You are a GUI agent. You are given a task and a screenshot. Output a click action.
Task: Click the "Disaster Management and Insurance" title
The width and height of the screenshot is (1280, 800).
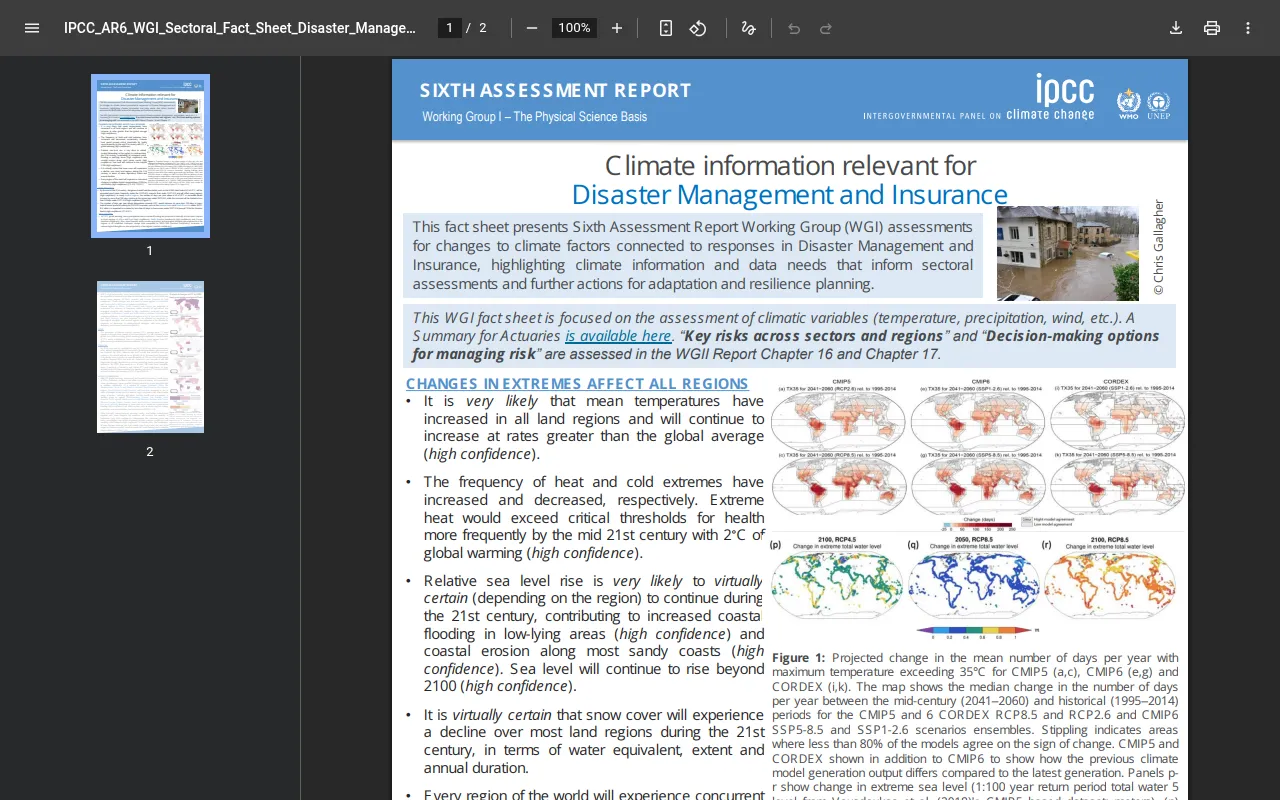click(790, 194)
